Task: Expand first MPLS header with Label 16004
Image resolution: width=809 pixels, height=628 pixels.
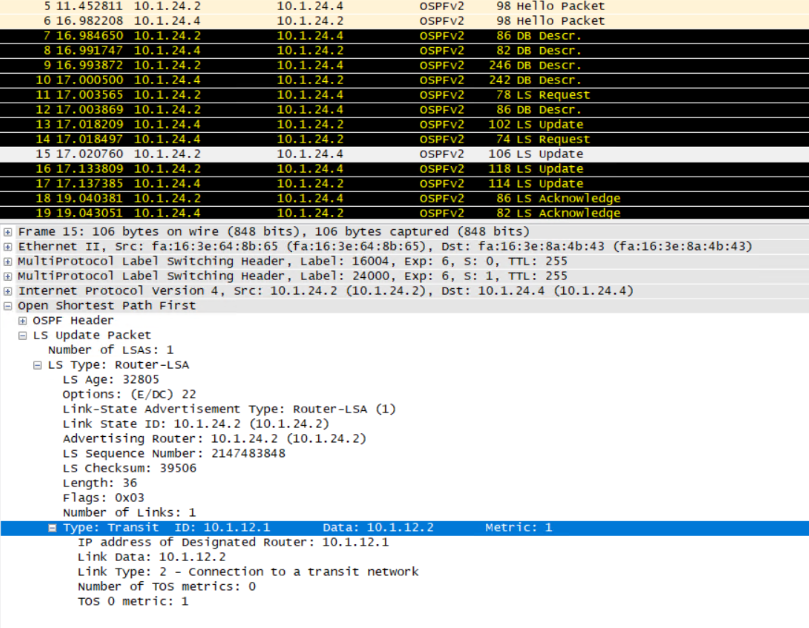Action: coord(8,261)
